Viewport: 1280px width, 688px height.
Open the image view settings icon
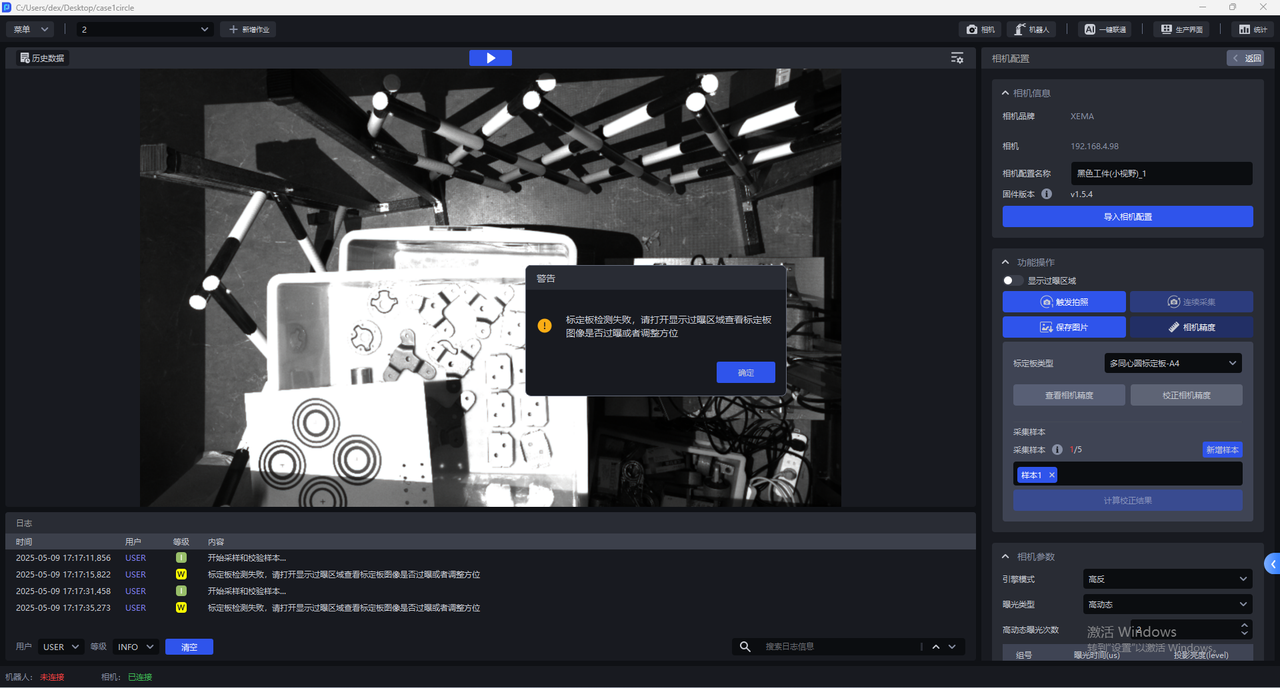[957, 58]
